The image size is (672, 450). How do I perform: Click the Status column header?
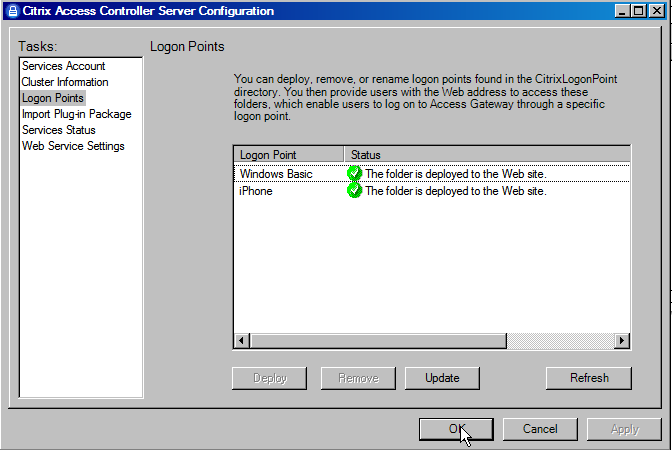(487, 154)
